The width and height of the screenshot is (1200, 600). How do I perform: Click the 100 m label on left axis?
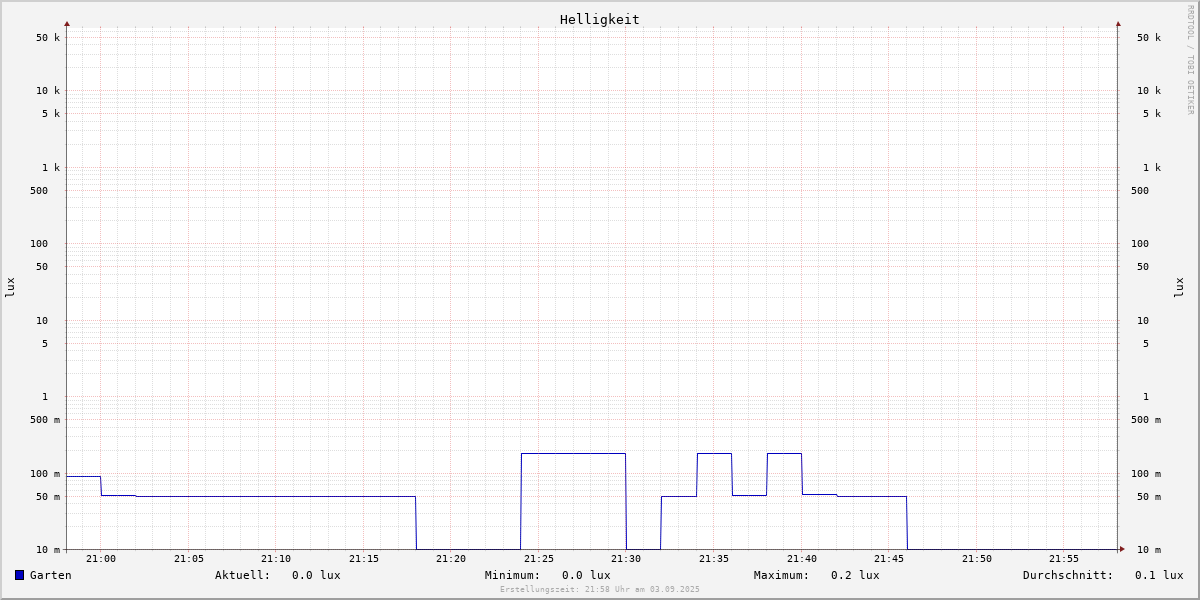(45, 474)
